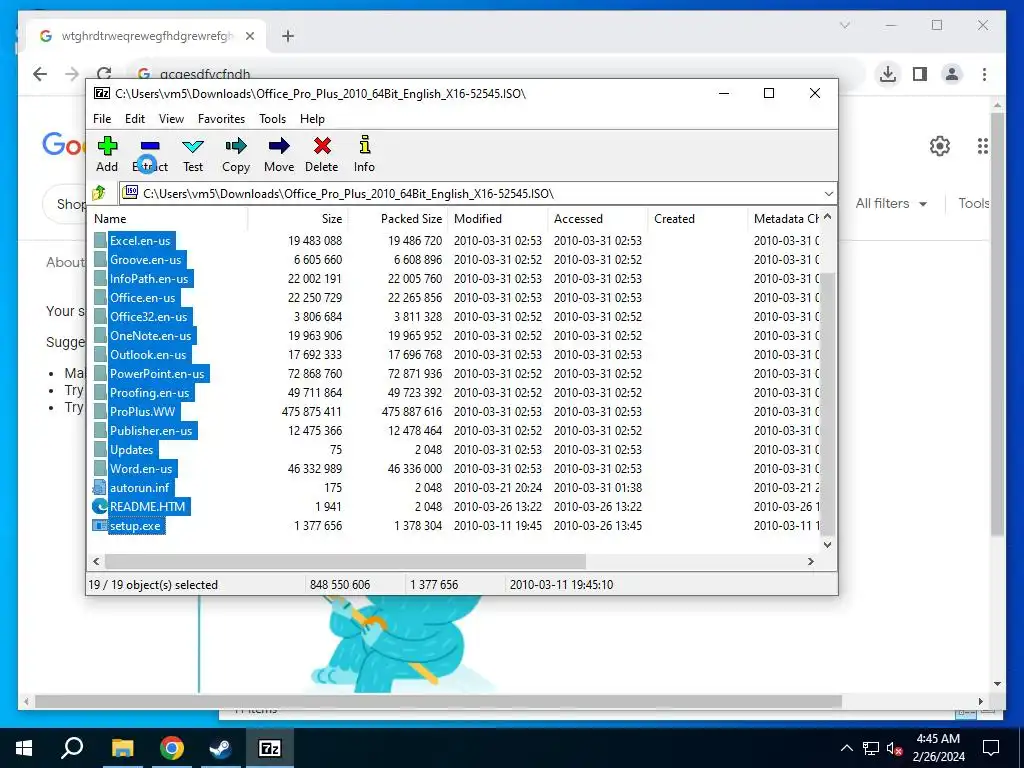Click the Excel.en-us folder icon
Image resolution: width=1024 pixels, height=768 pixels.
100,240
